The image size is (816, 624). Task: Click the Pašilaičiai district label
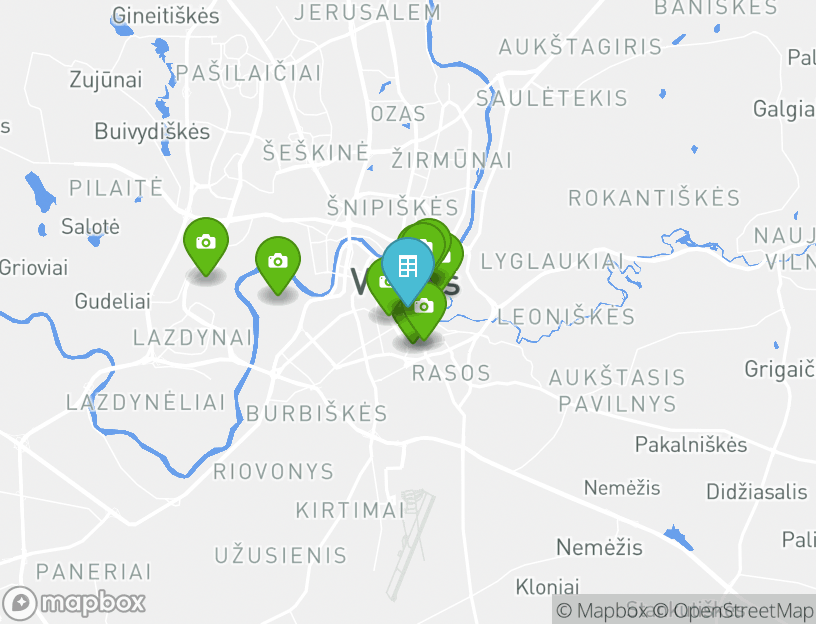249,73
